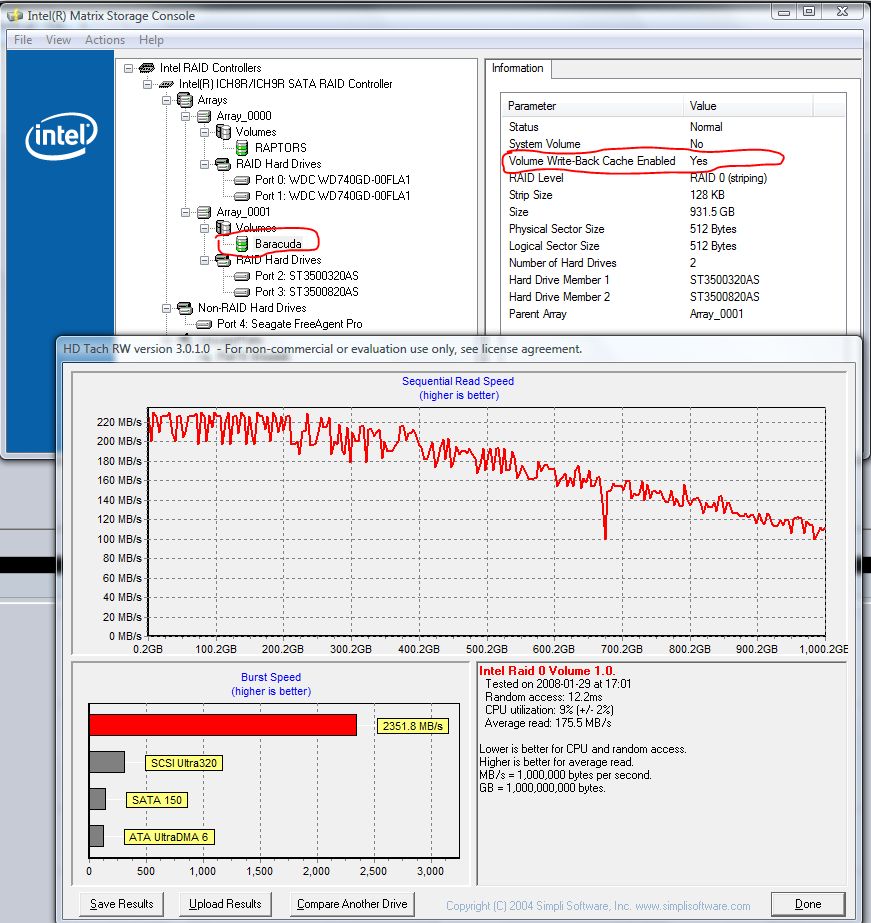The height and width of the screenshot is (923, 871).
Task: Minimize the Matrix Storage Console window
Action: pyautogui.click(x=784, y=11)
